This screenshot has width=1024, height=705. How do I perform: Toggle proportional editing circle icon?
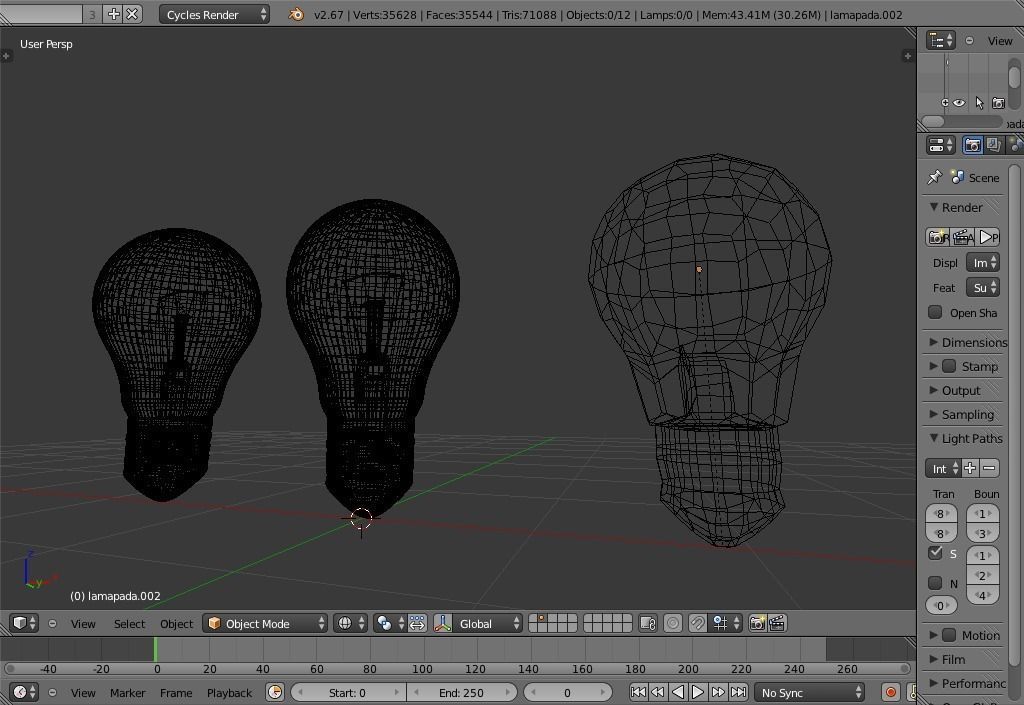point(673,623)
